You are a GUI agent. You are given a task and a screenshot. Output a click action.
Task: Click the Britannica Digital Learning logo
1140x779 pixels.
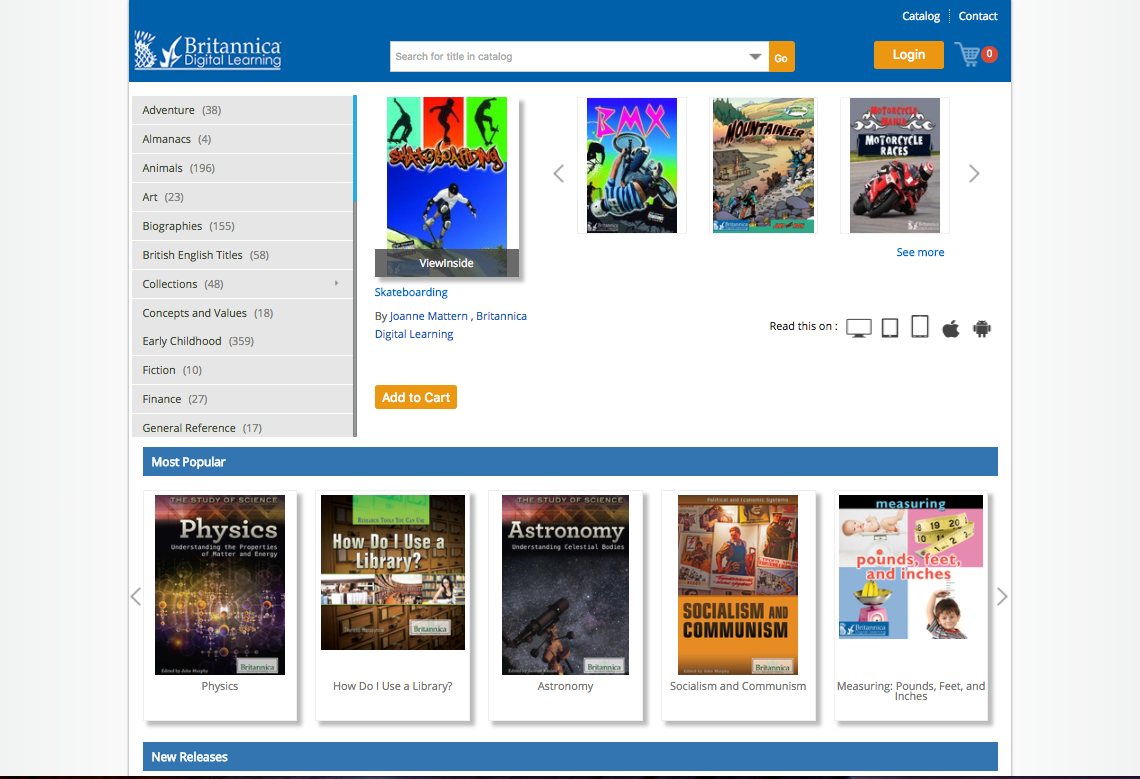(208, 50)
